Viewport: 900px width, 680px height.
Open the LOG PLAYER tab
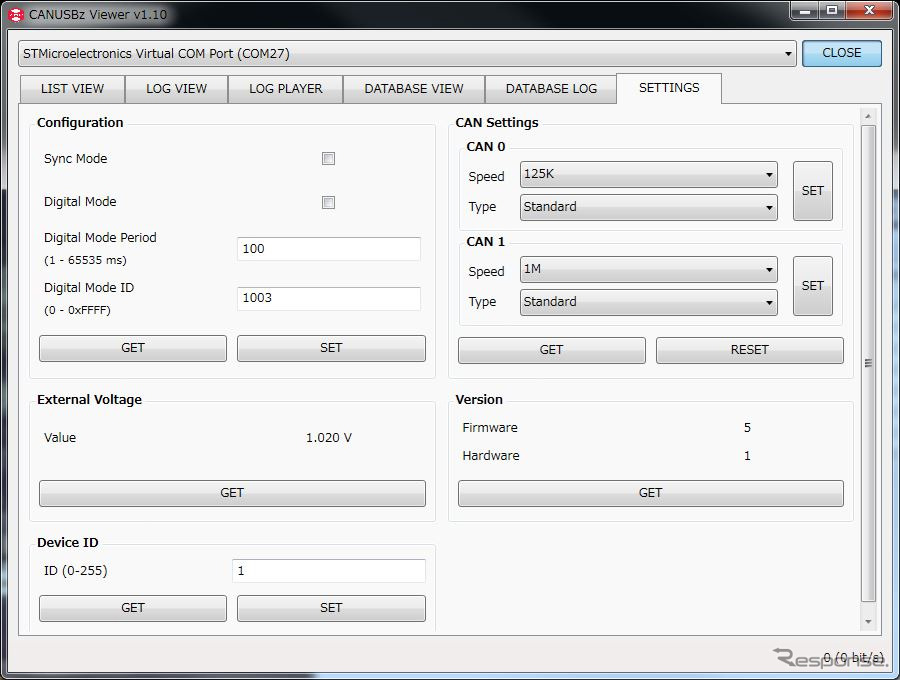[286, 89]
